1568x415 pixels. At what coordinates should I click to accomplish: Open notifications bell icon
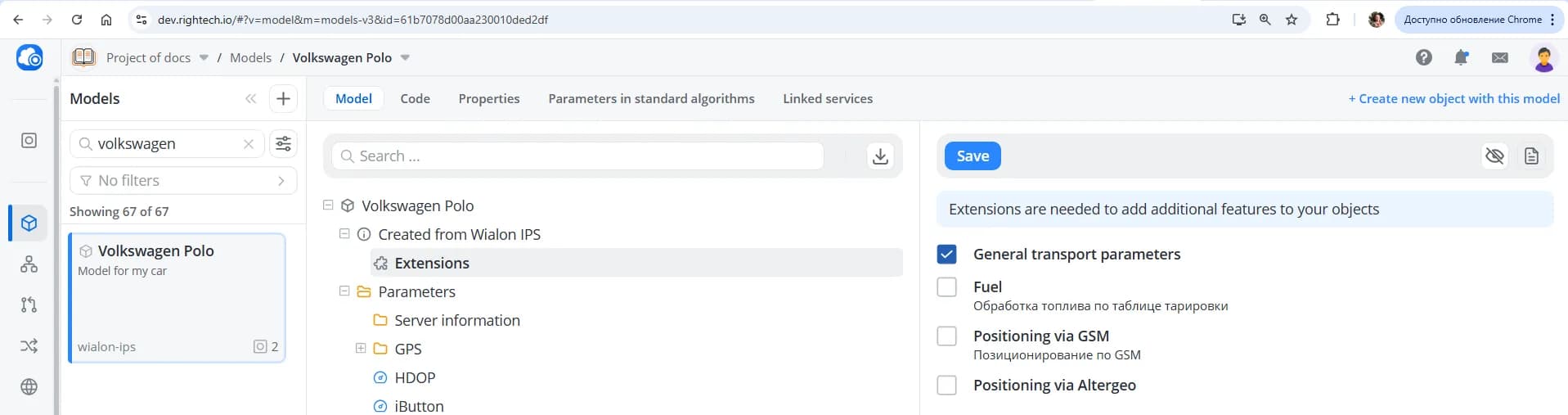coord(1462,57)
